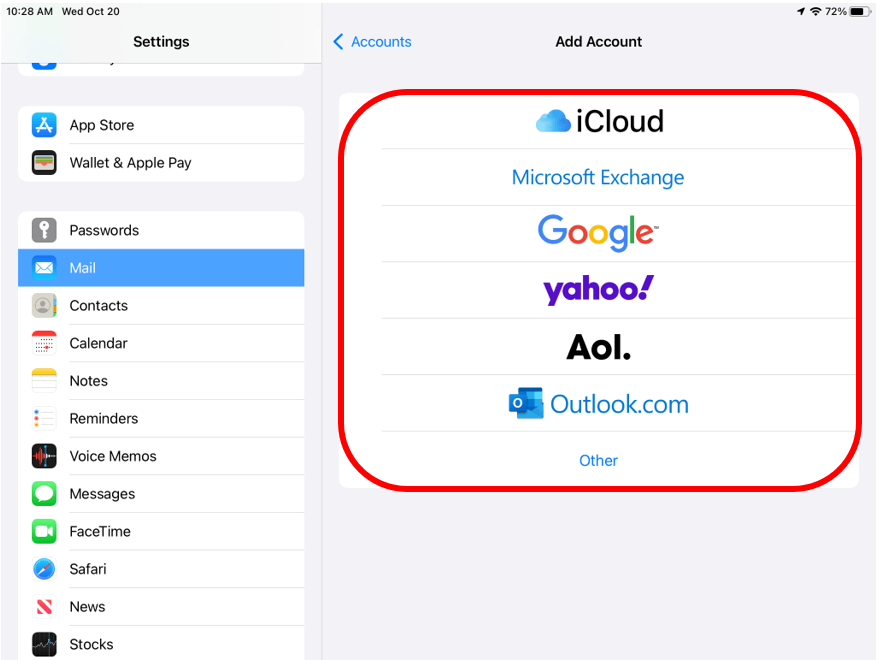Tap the back chevron beside Accounts
The height and width of the screenshot is (660, 880).
(x=338, y=42)
